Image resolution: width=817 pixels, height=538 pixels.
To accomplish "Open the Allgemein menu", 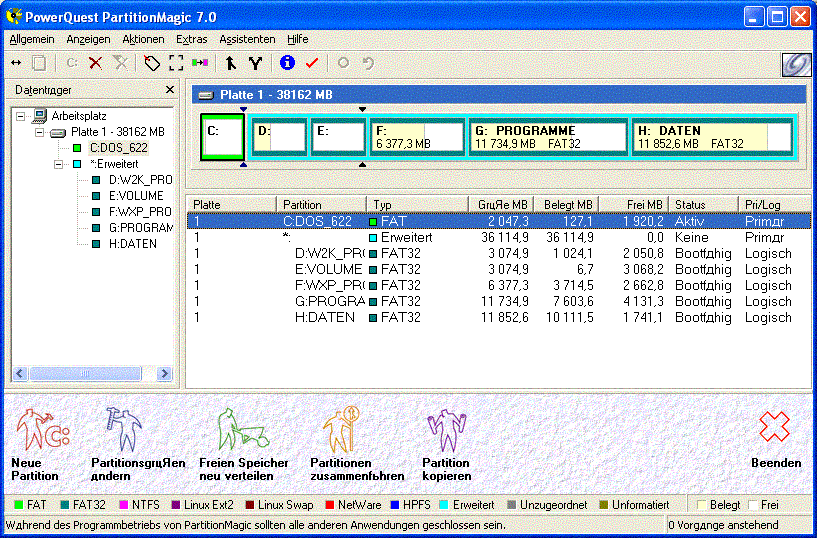I will click(x=32, y=39).
